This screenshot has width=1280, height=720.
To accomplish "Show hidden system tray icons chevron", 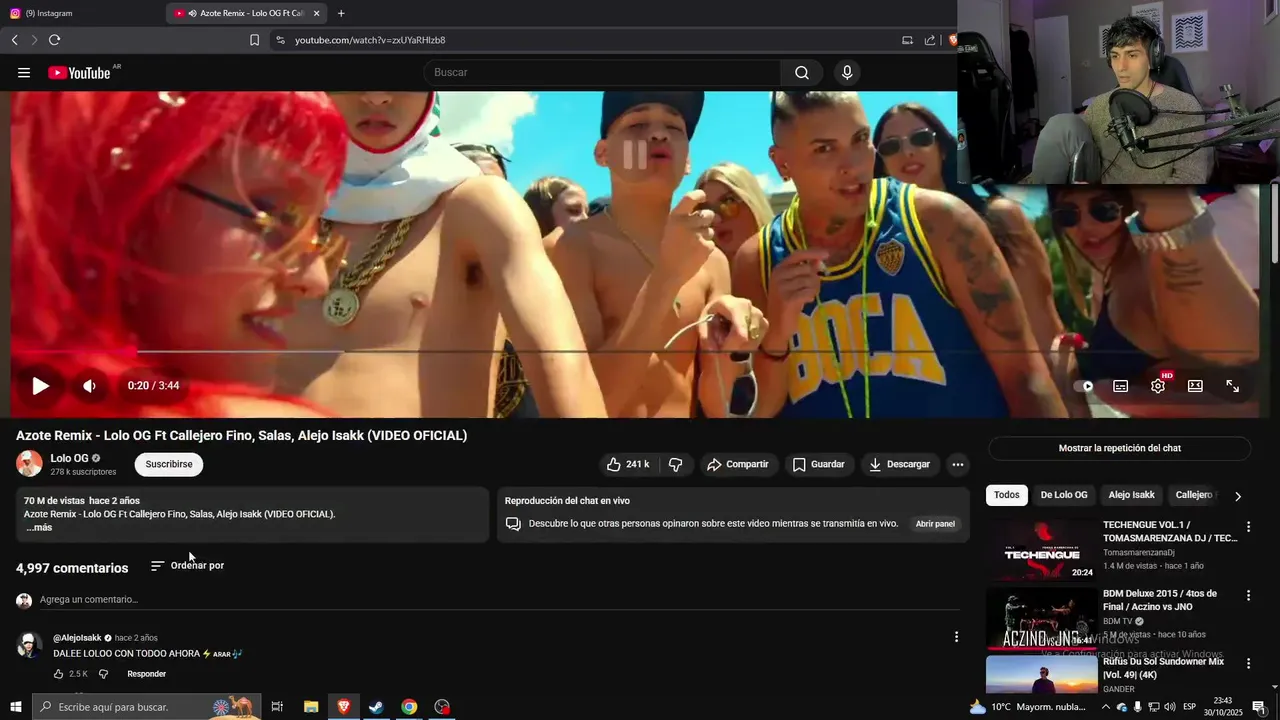I will click(x=1105, y=707).
